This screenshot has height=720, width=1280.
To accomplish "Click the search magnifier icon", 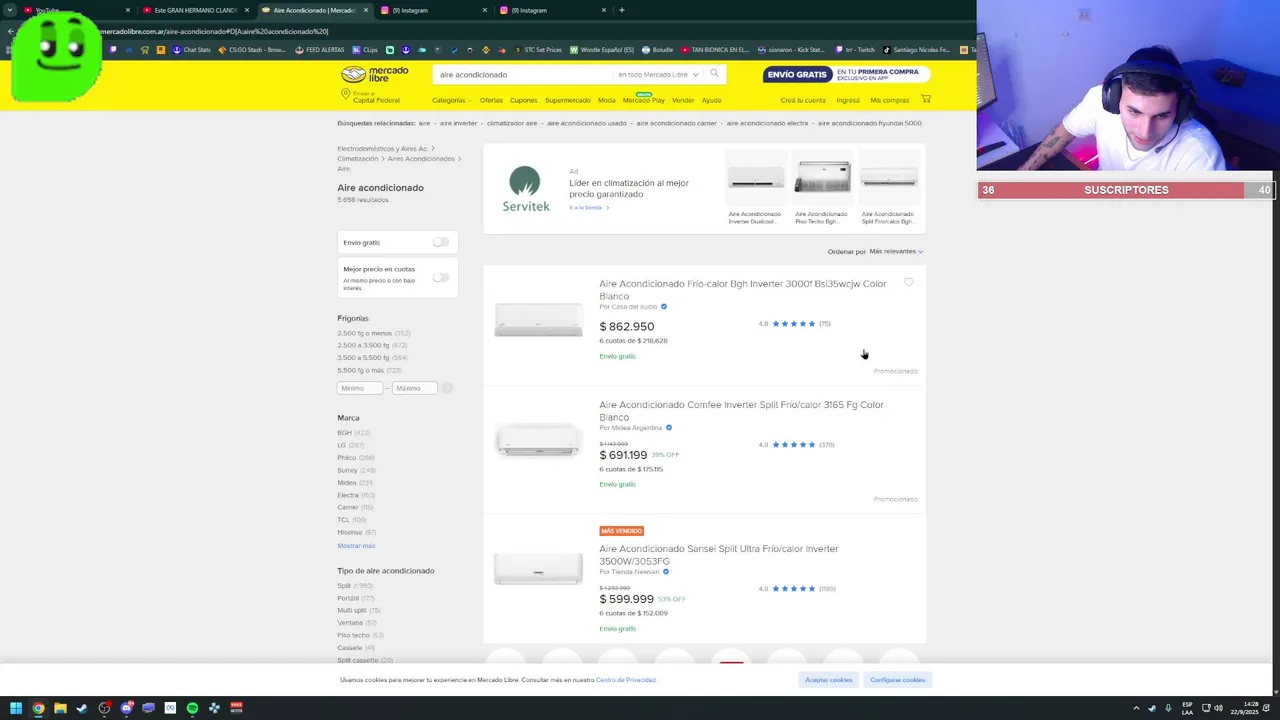I will [x=714, y=73].
